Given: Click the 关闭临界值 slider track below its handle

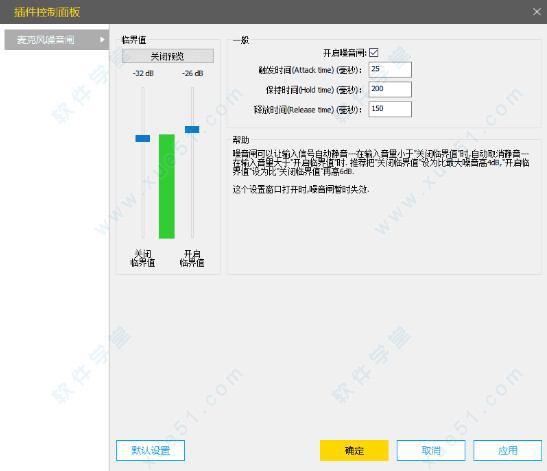Looking at the screenshot, I should click(143, 190).
